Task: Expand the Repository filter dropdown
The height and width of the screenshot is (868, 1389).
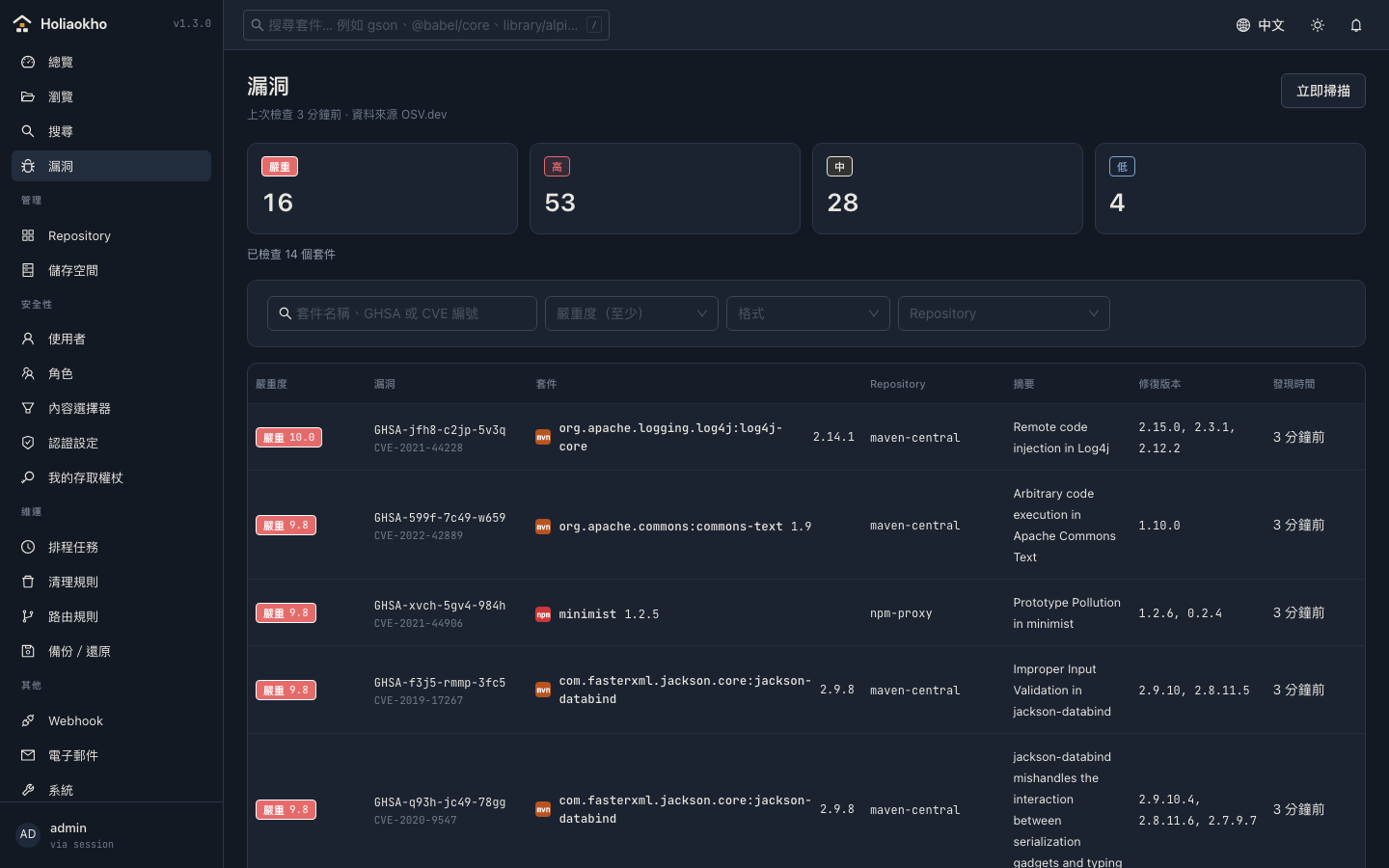Action: pos(1003,313)
